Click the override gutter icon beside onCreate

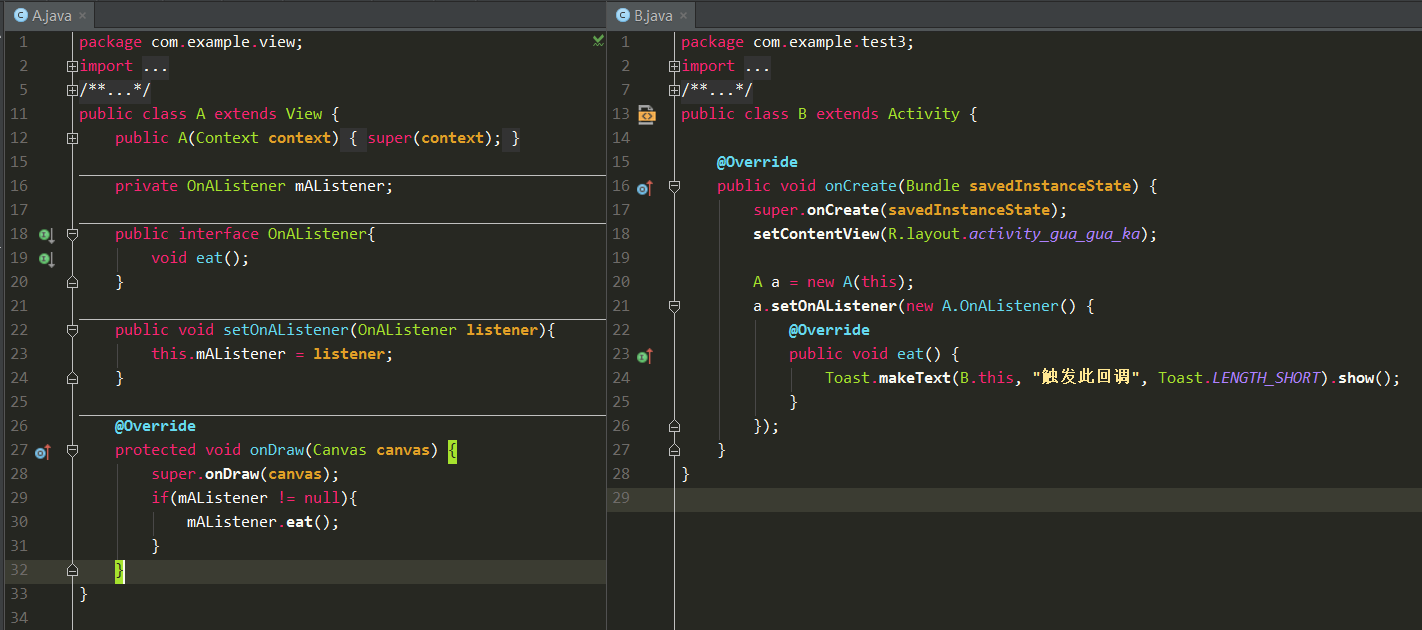pos(644,187)
